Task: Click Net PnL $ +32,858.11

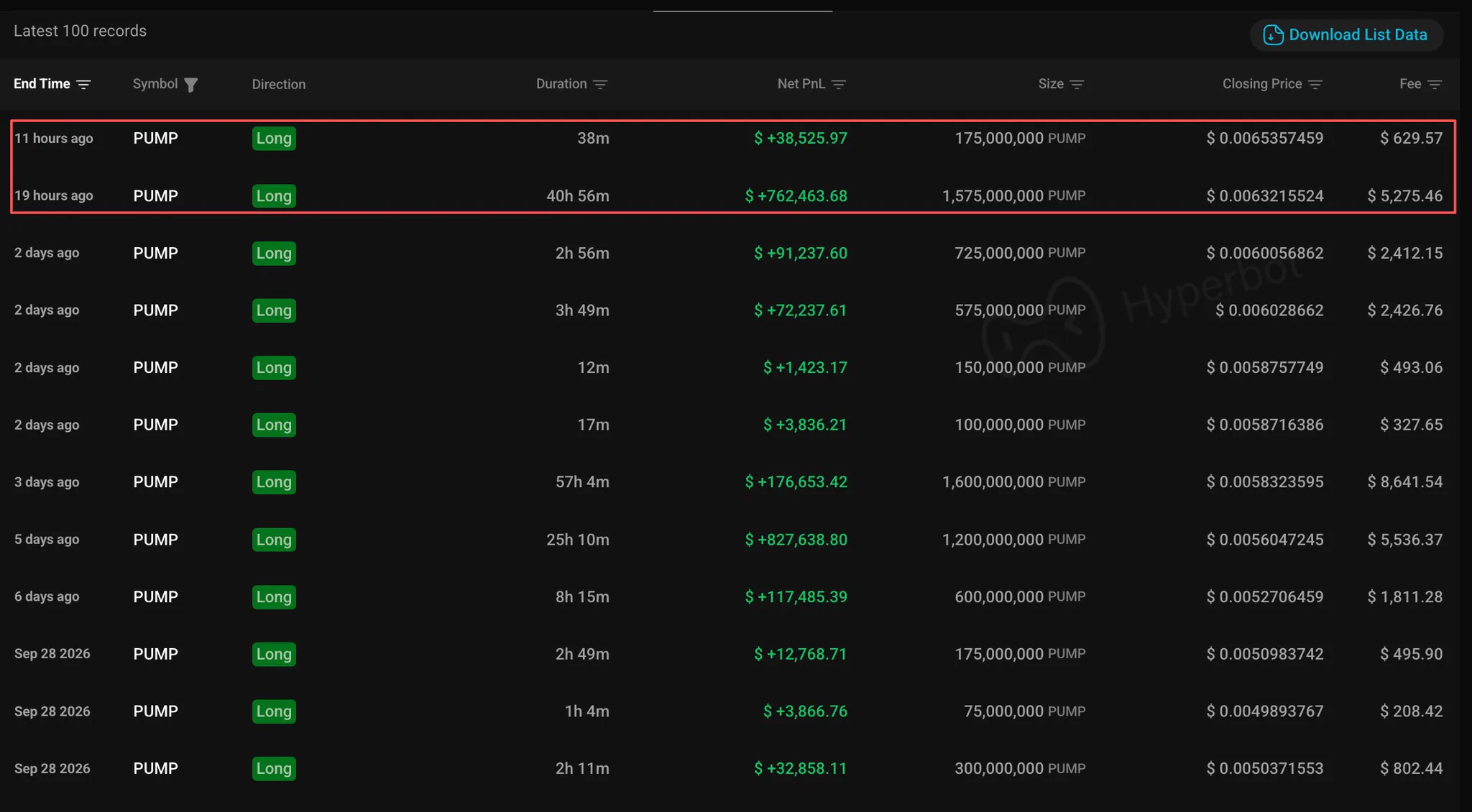Action: click(x=801, y=768)
